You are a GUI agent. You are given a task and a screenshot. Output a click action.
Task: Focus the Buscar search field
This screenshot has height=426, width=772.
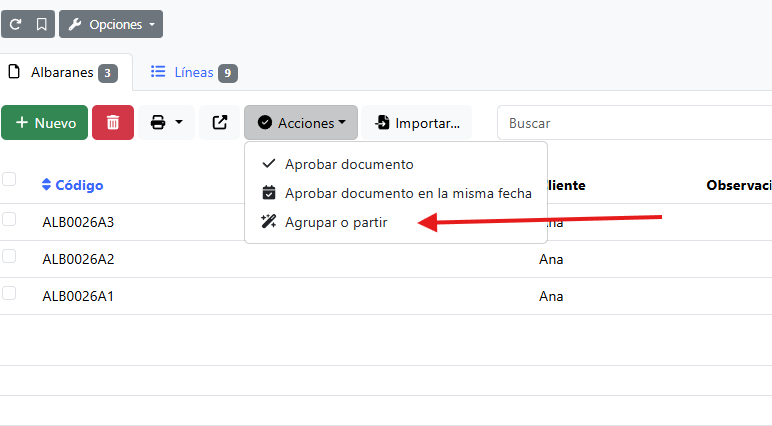click(635, 123)
